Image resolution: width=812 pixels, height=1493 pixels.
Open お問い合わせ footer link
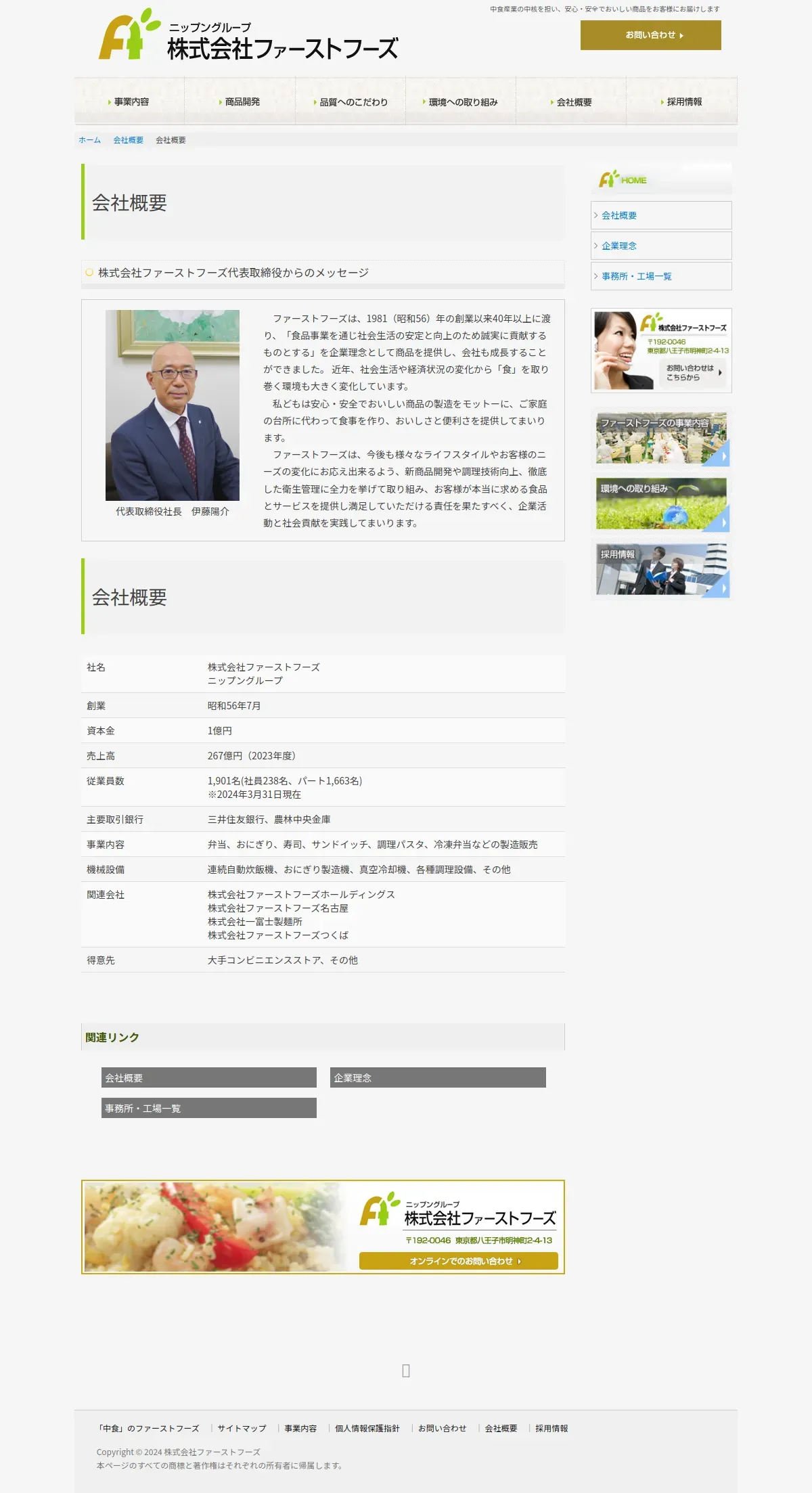tap(443, 1428)
